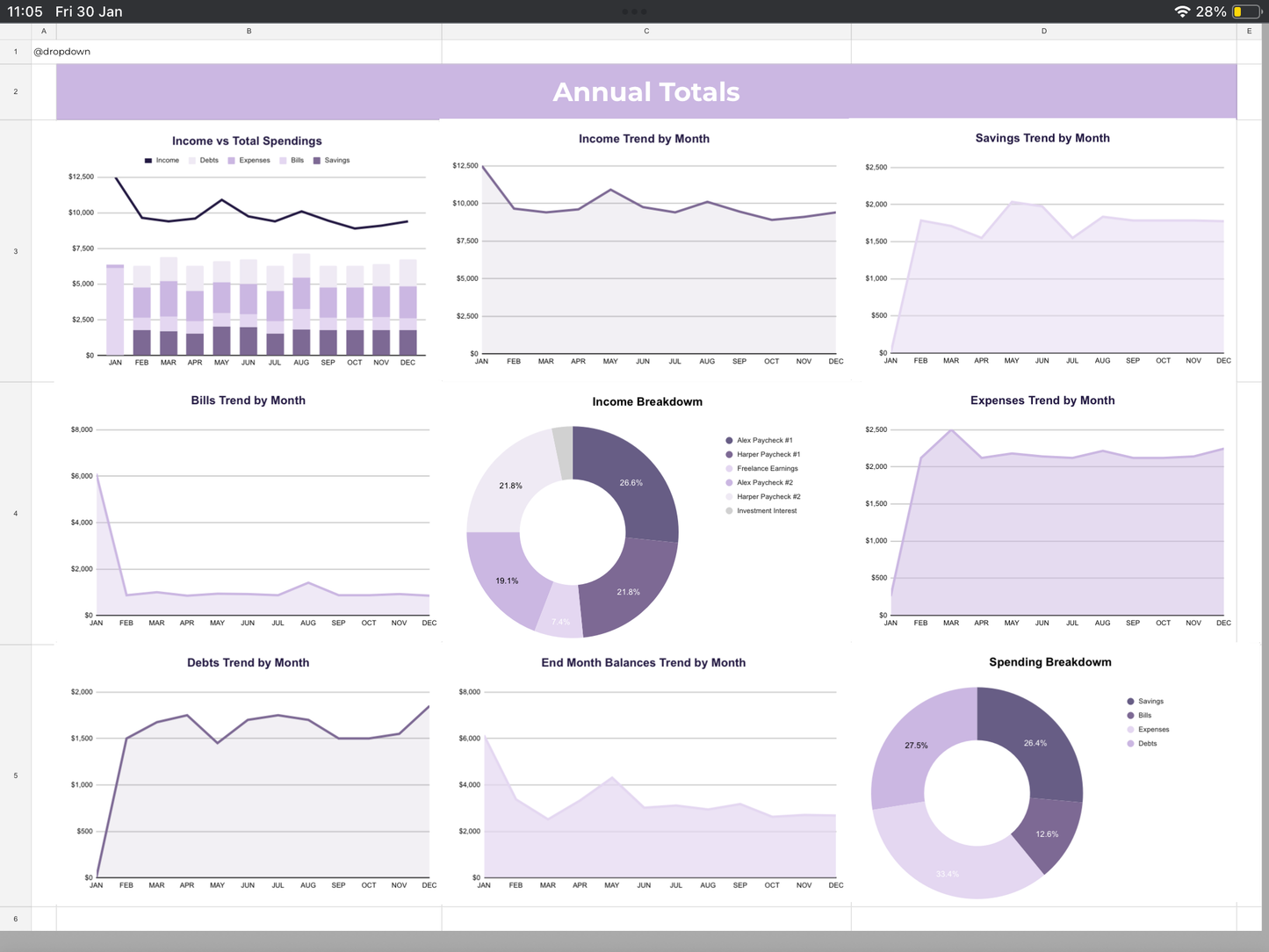Select column E header
Viewport: 1269px width, 952px height.
pyautogui.click(x=1250, y=31)
